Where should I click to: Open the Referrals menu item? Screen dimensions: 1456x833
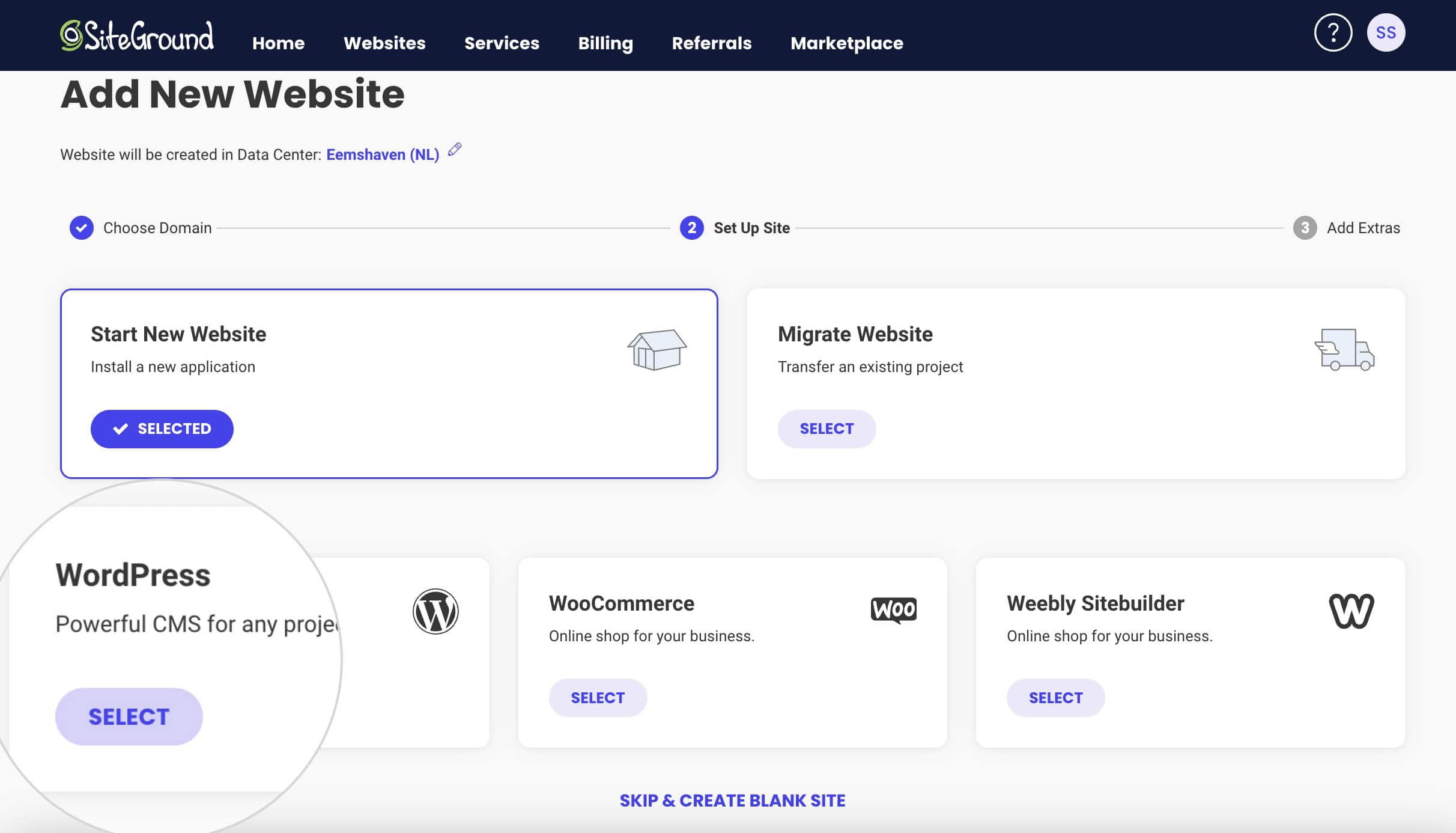click(x=712, y=43)
